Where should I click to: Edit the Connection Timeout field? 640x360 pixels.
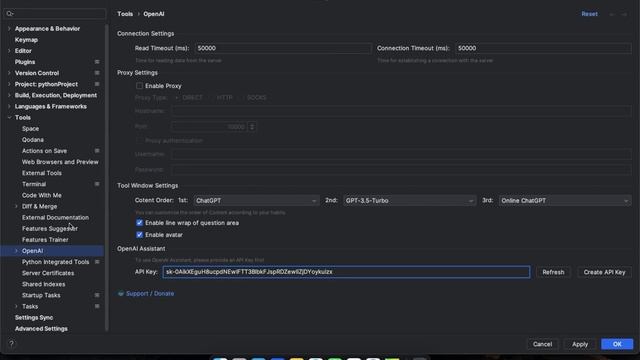pos(543,48)
